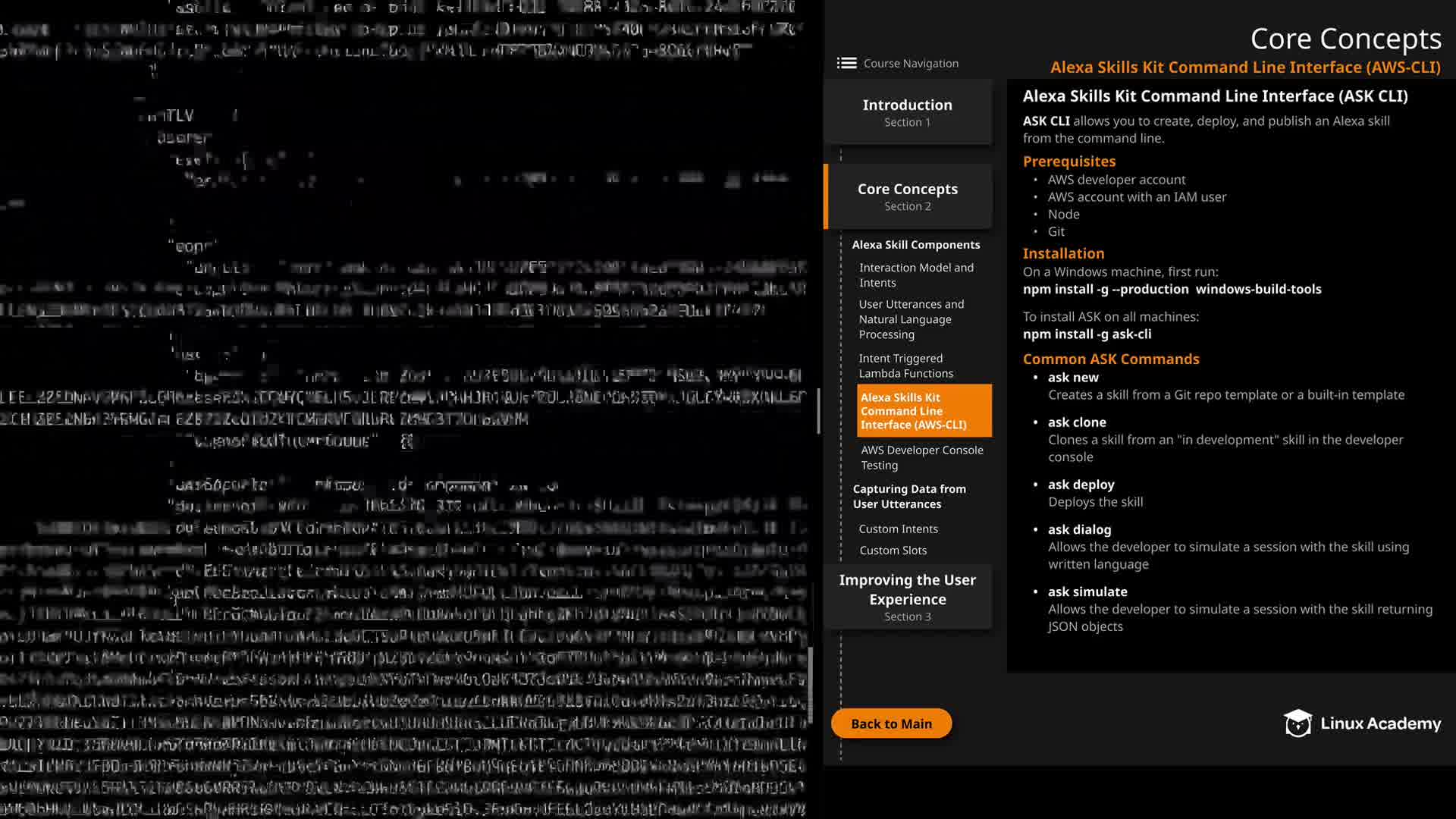Open the Introduction Section 1 panel
The image size is (1456, 819).
click(x=907, y=112)
